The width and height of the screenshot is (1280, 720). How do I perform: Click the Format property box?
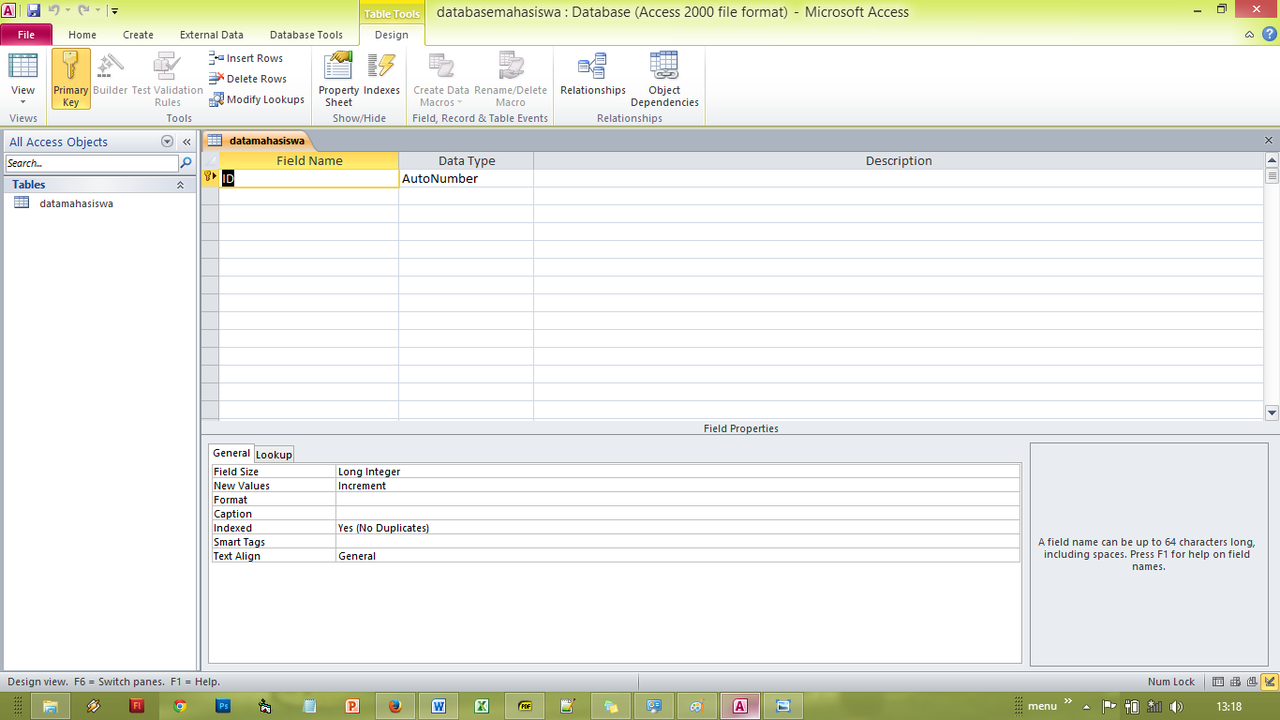678,499
